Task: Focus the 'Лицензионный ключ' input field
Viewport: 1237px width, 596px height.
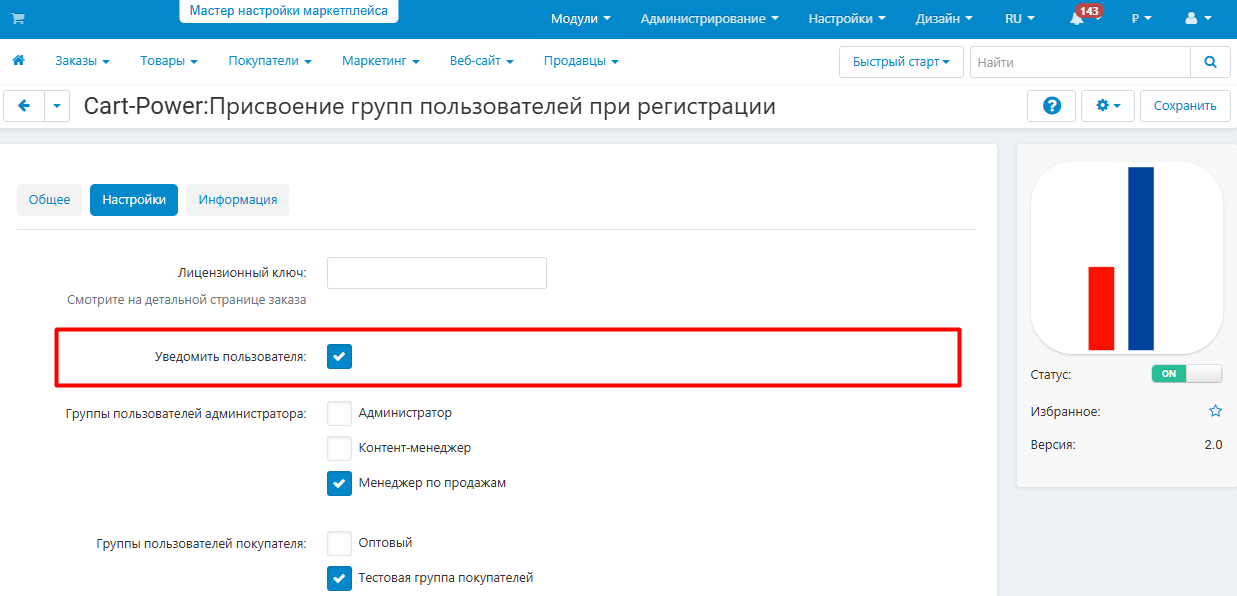Action: point(437,273)
